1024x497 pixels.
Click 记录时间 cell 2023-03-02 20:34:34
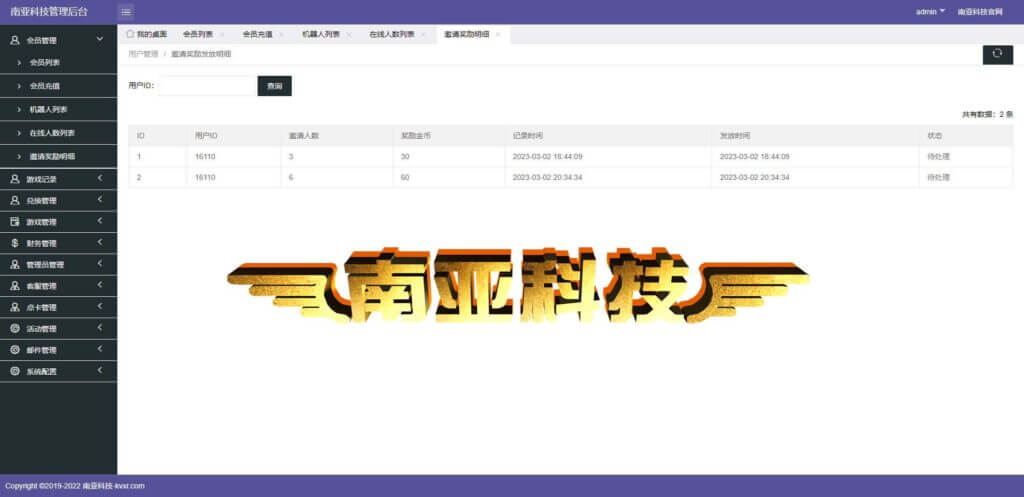point(547,178)
